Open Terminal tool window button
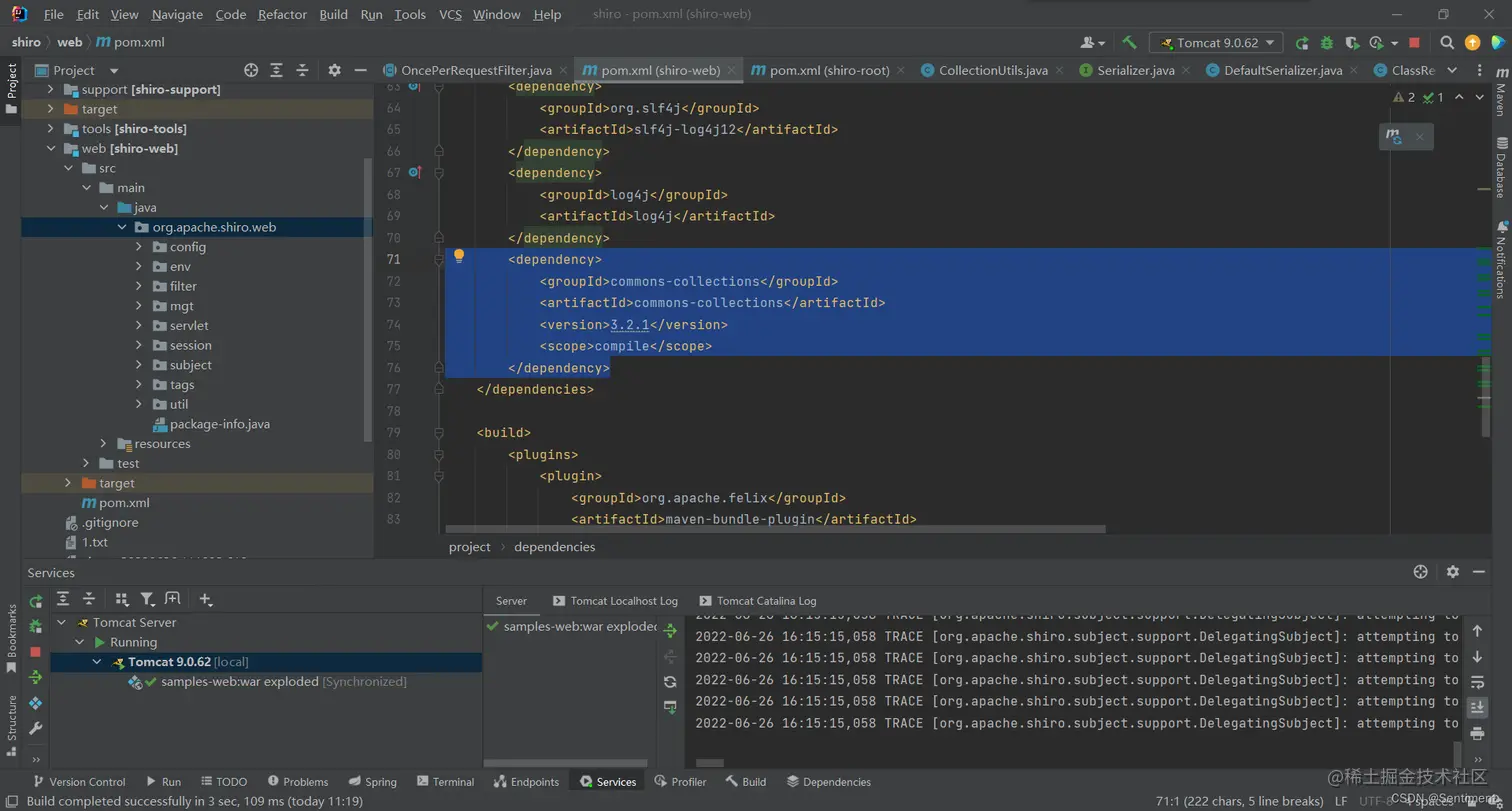The image size is (1512, 811). (x=444, y=781)
